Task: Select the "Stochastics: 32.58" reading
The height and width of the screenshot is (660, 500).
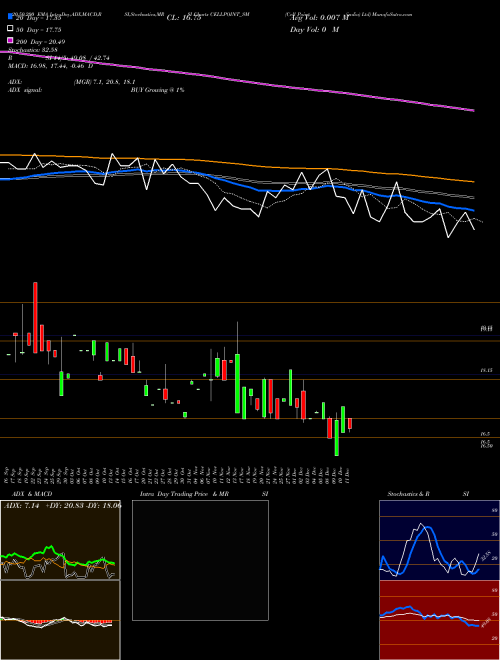Action: (x=33, y=50)
